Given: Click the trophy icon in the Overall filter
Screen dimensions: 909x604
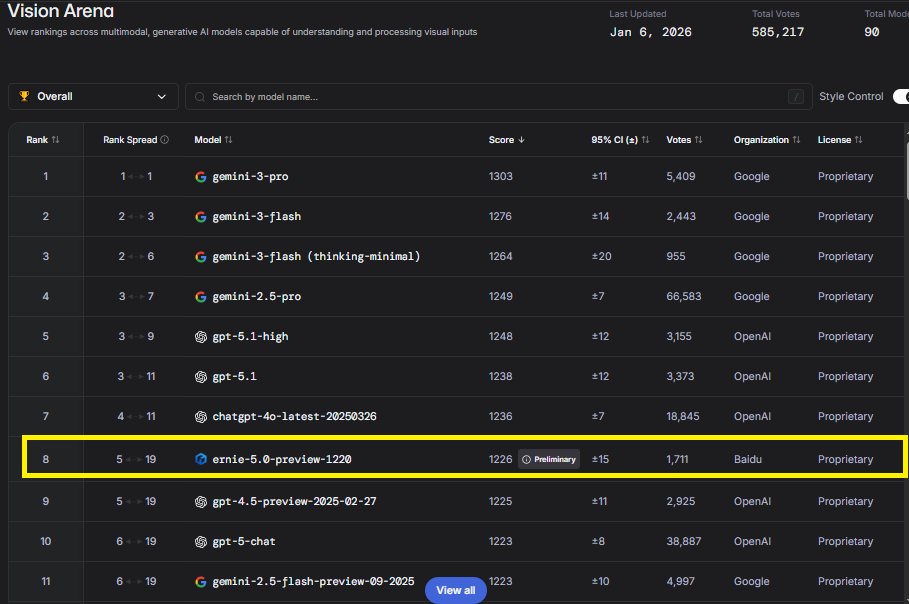Looking at the screenshot, I should pyautogui.click(x=24, y=96).
